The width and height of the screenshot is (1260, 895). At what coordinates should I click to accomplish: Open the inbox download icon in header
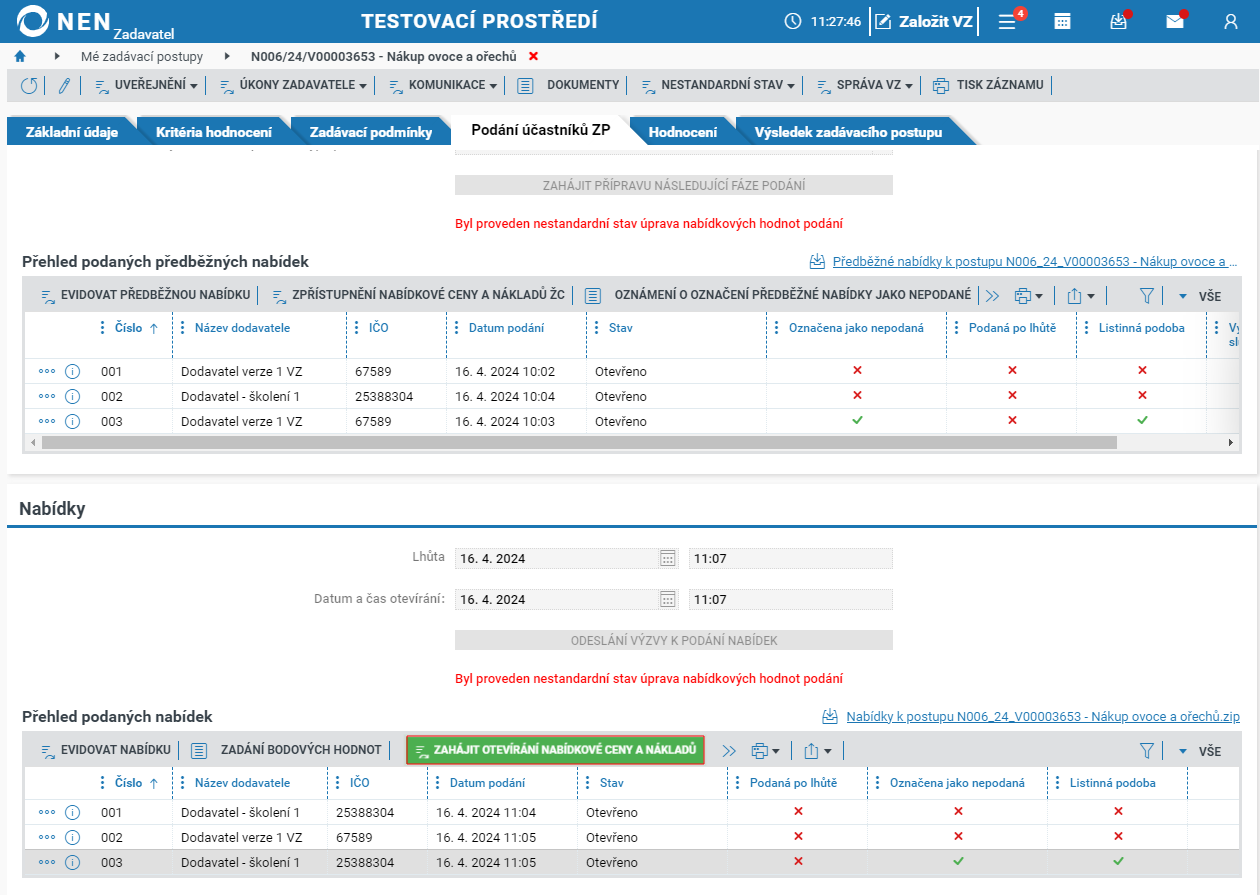pyautogui.click(x=1119, y=21)
